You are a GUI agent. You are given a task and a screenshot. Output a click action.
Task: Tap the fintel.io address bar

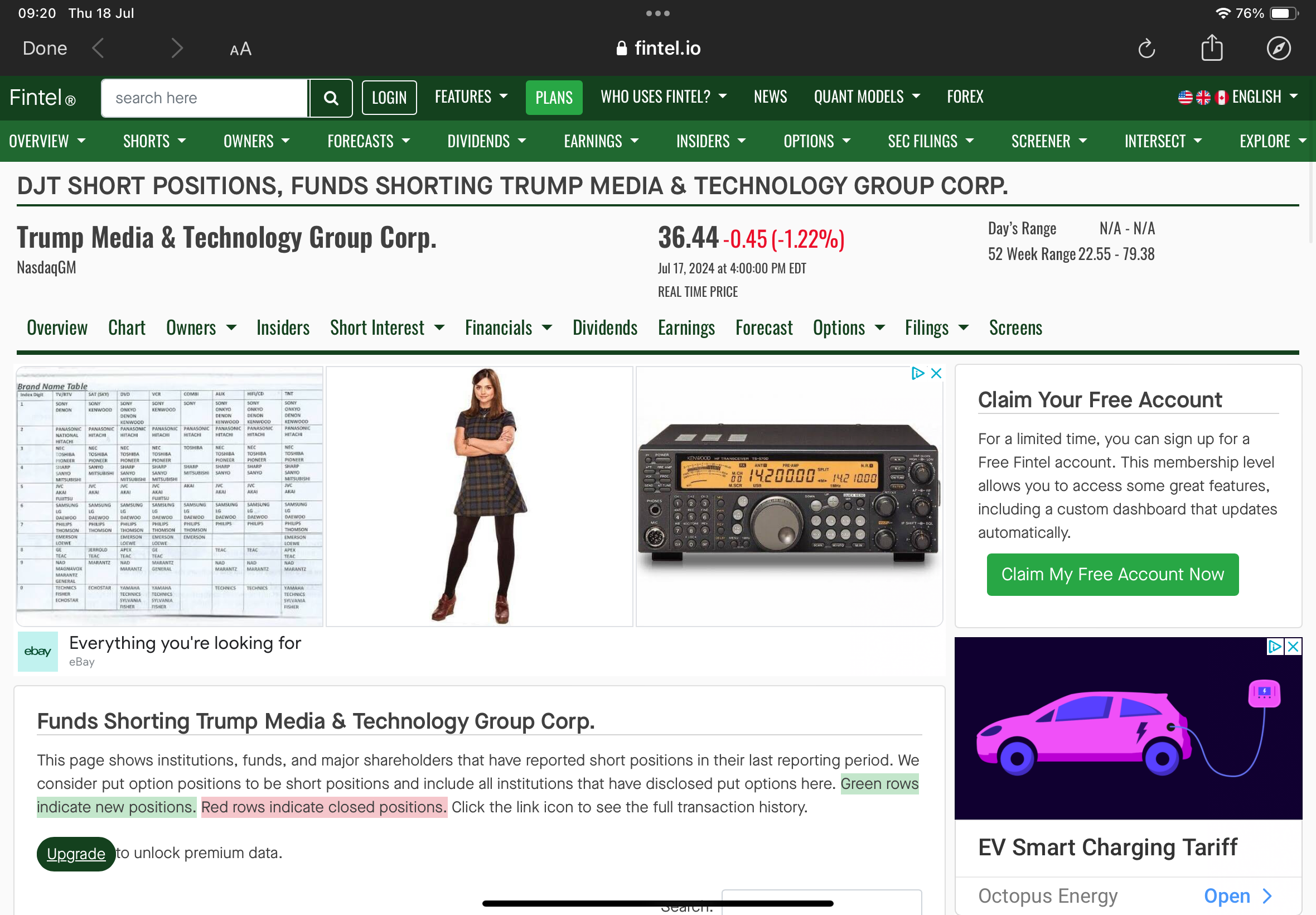point(657,49)
